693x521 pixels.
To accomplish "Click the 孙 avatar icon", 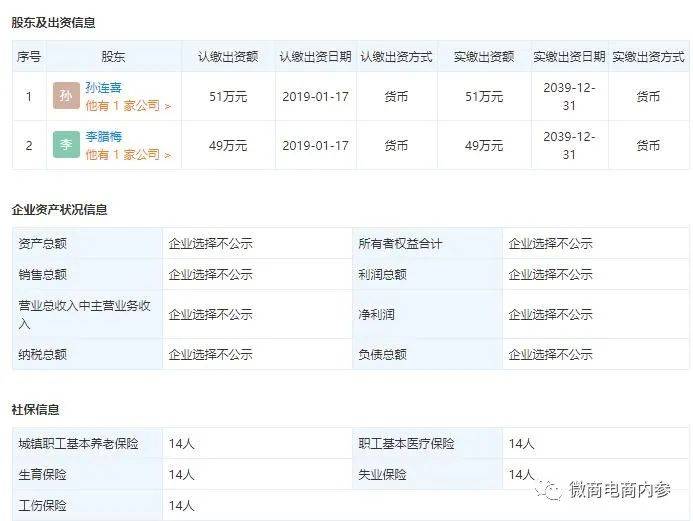I will [66, 95].
